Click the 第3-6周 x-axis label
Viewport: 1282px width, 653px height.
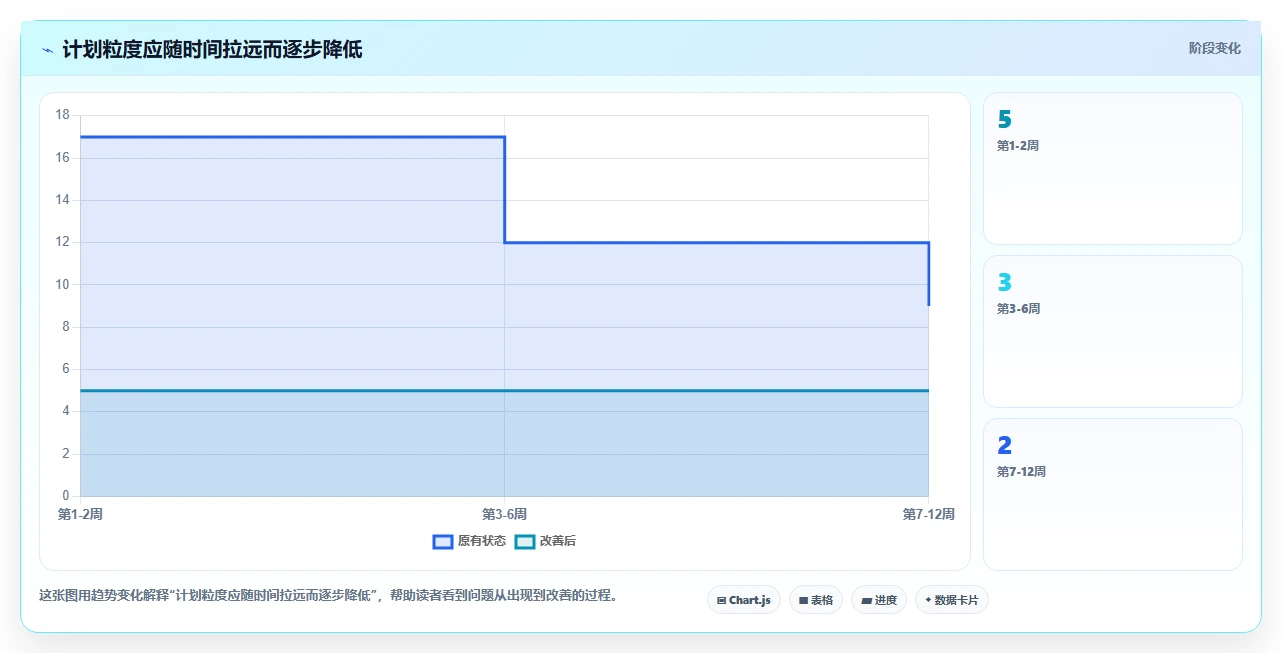(x=504, y=514)
